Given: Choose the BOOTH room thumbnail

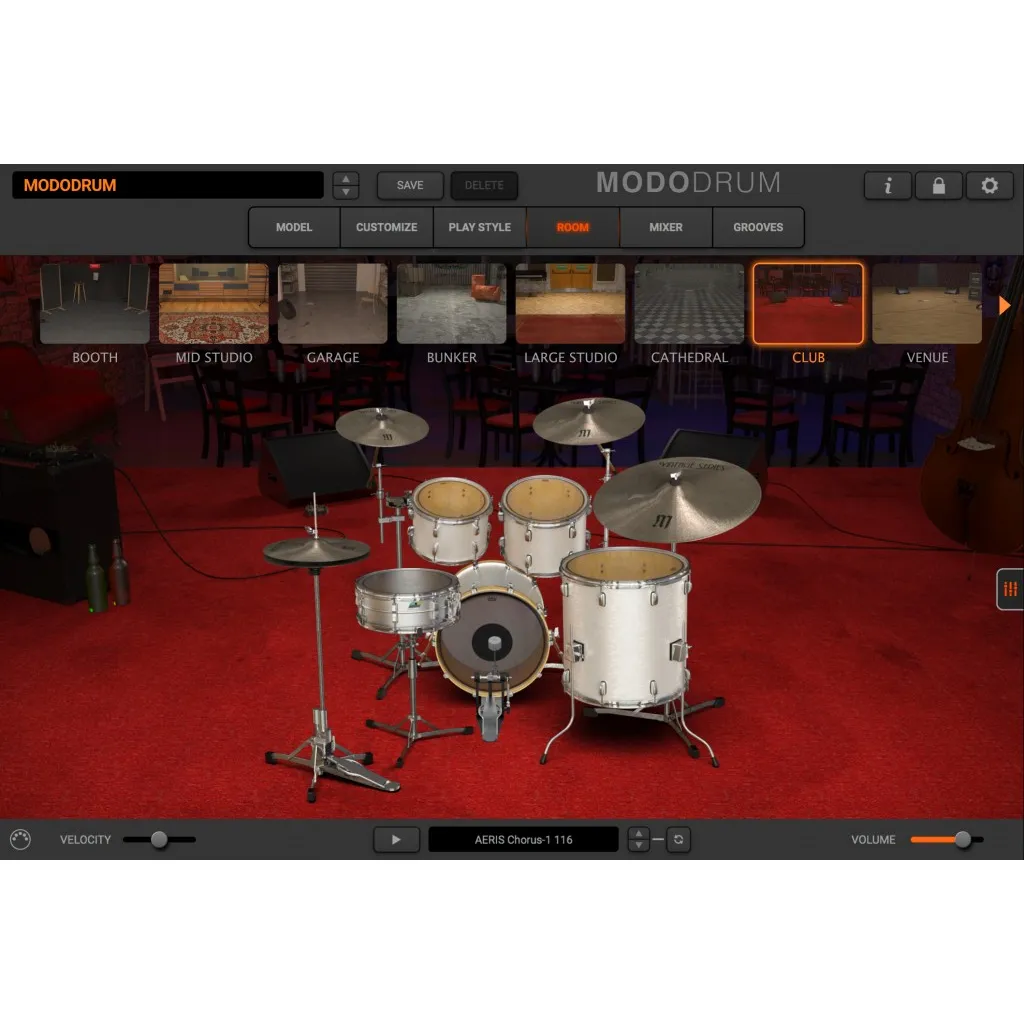Looking at the screenshot, I should point(95,304).
